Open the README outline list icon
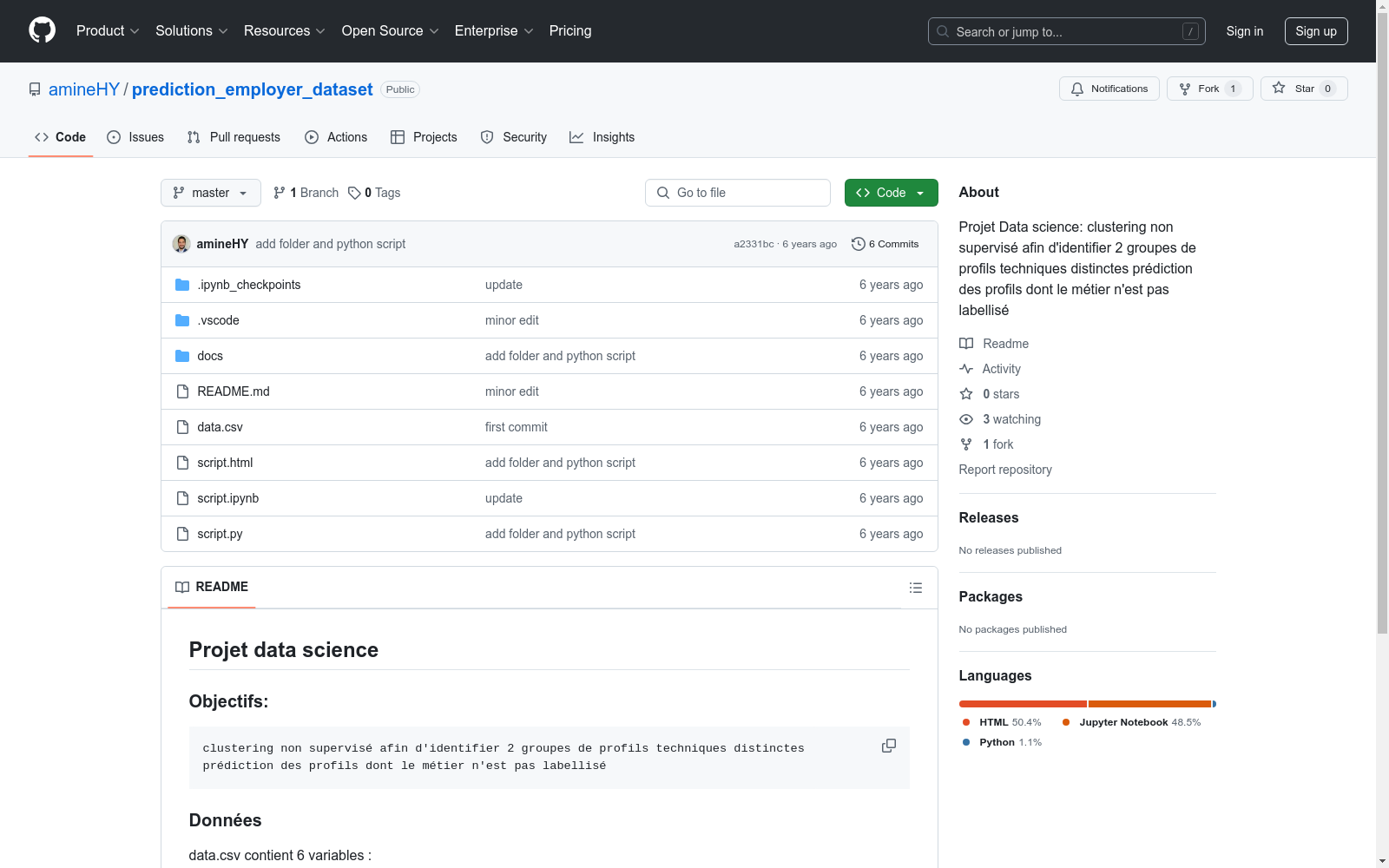 pos(915,588)
